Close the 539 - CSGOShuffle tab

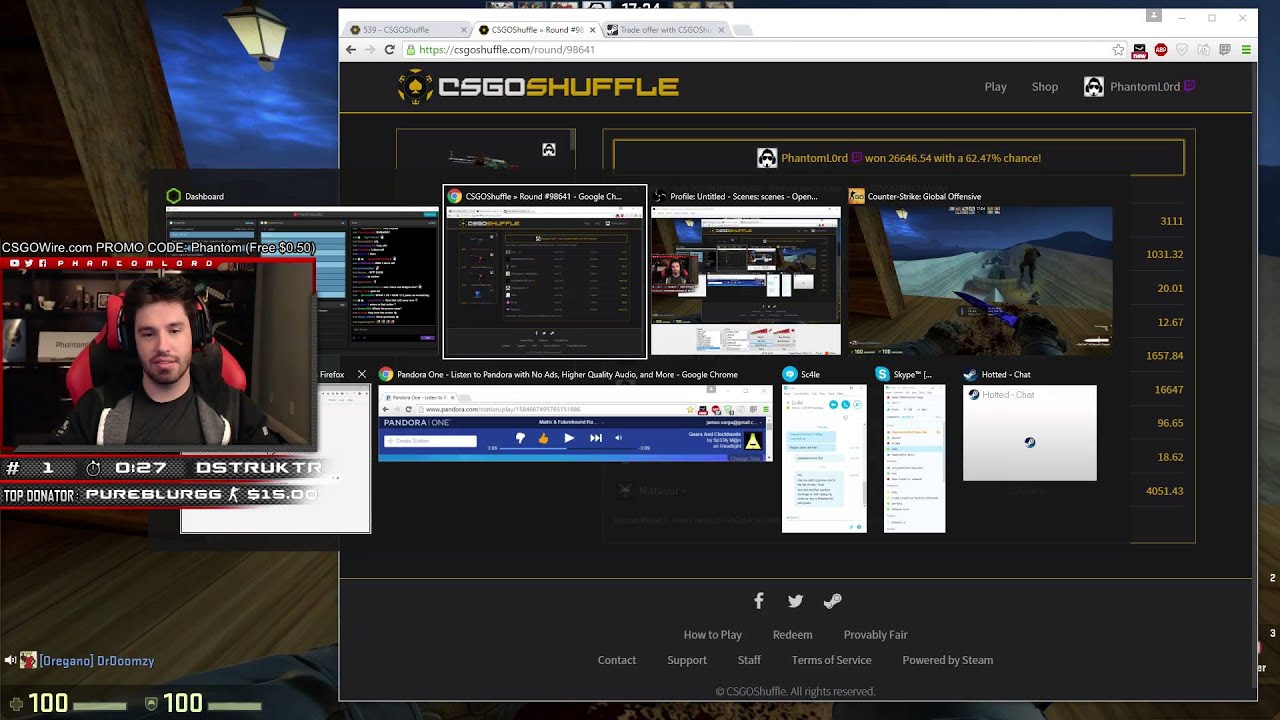click(x=464, y=30)
